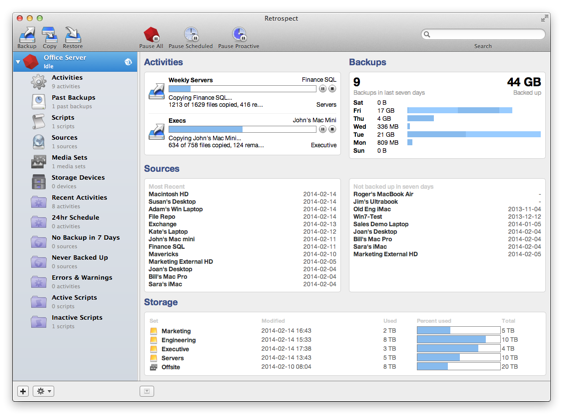This screenshot has height=414, width=563.
Task: Open the Media Sets icon
Action: click(x=38, y=162)
